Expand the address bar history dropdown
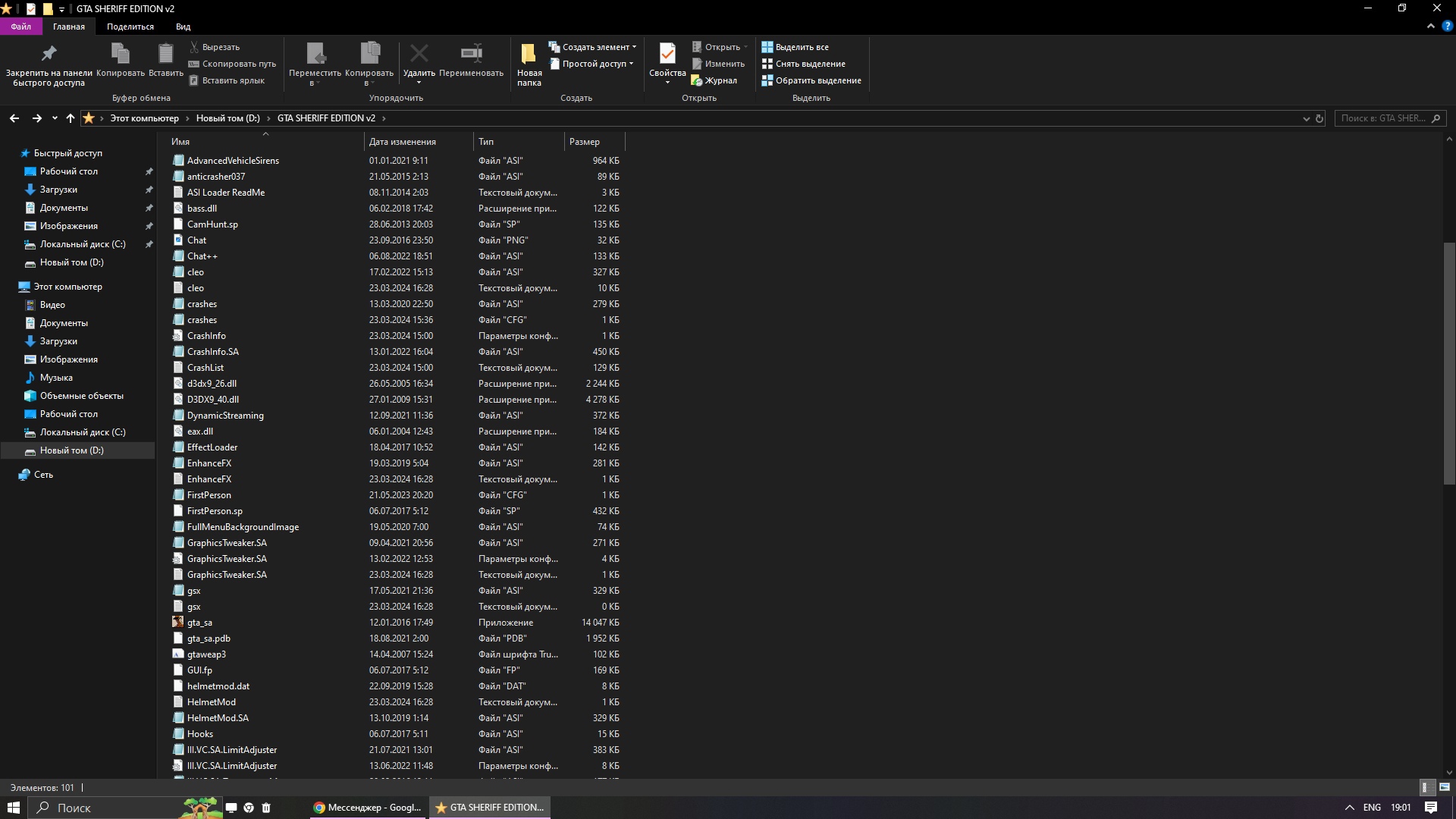Screen dimensions: 1456x819 [x=1306, y=118]
